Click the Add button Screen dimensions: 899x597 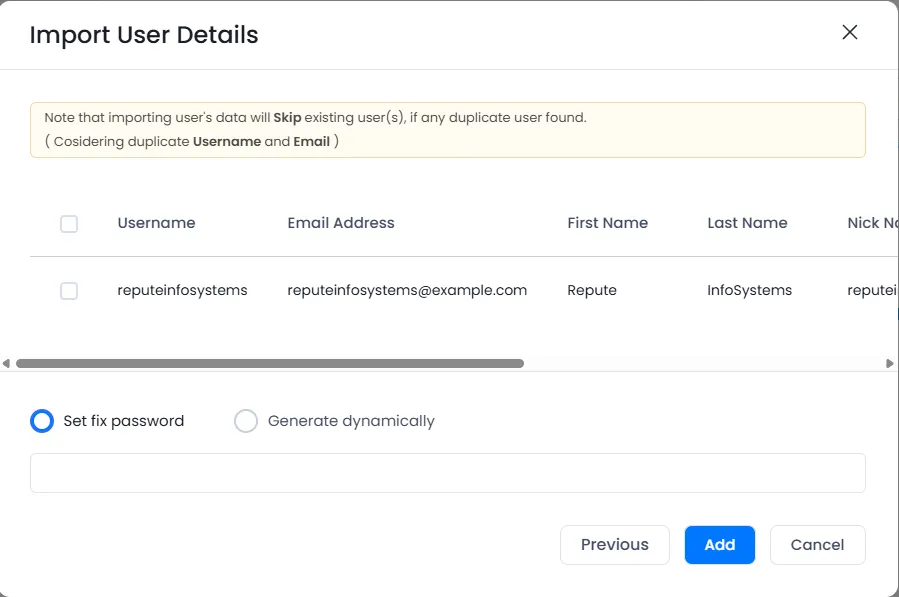click(x=719, y=545)
